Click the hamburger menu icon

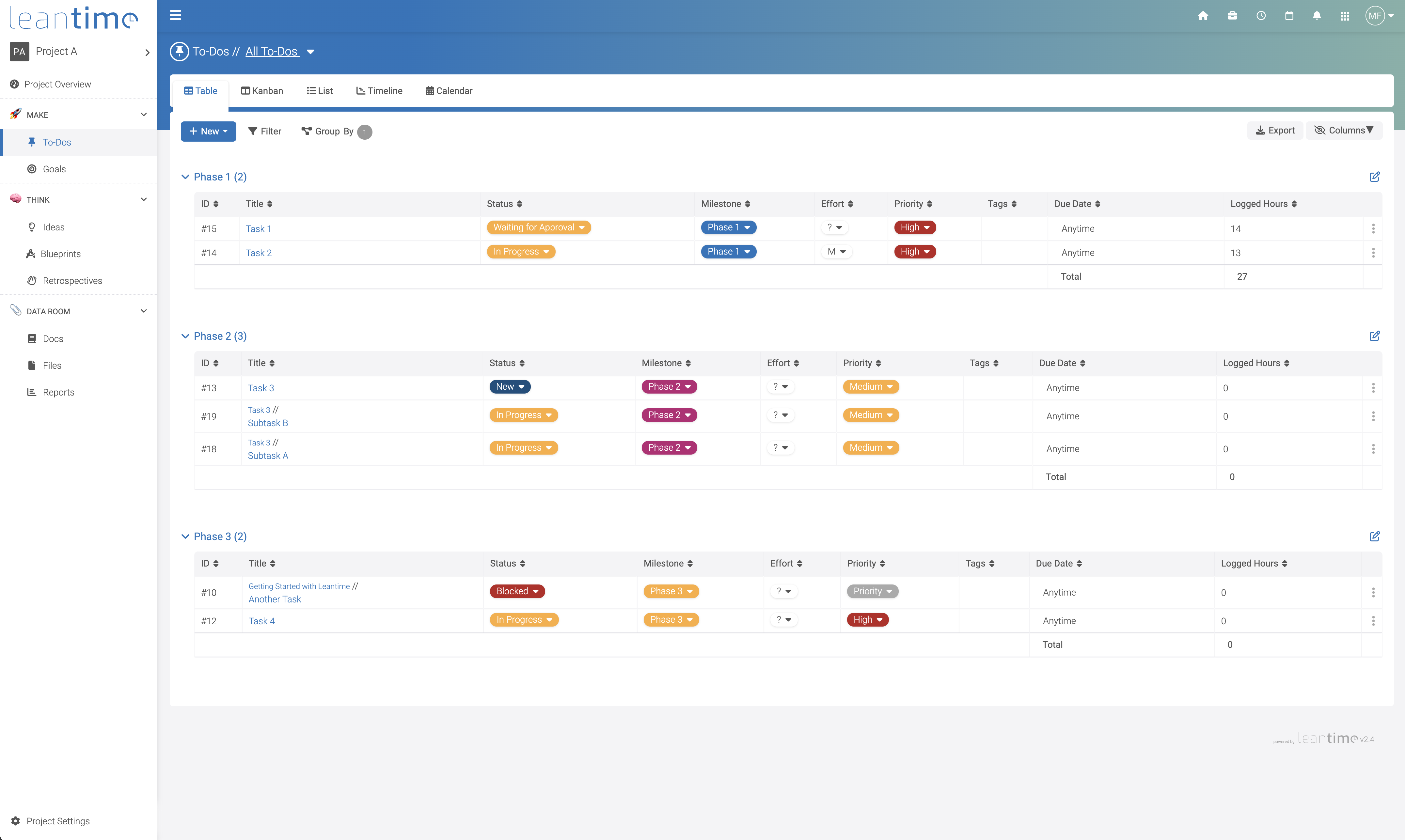point(176,15)
